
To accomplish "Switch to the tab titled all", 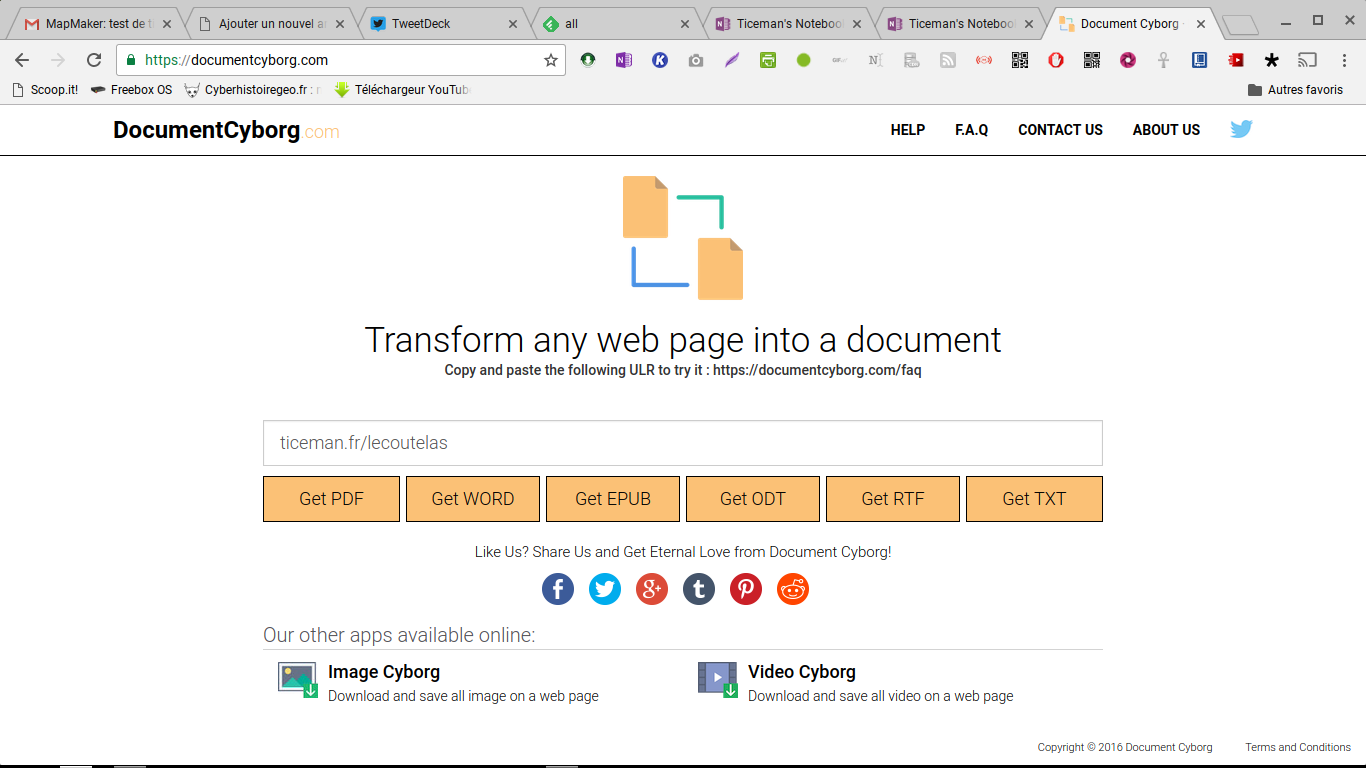I will tap(617, 23).
